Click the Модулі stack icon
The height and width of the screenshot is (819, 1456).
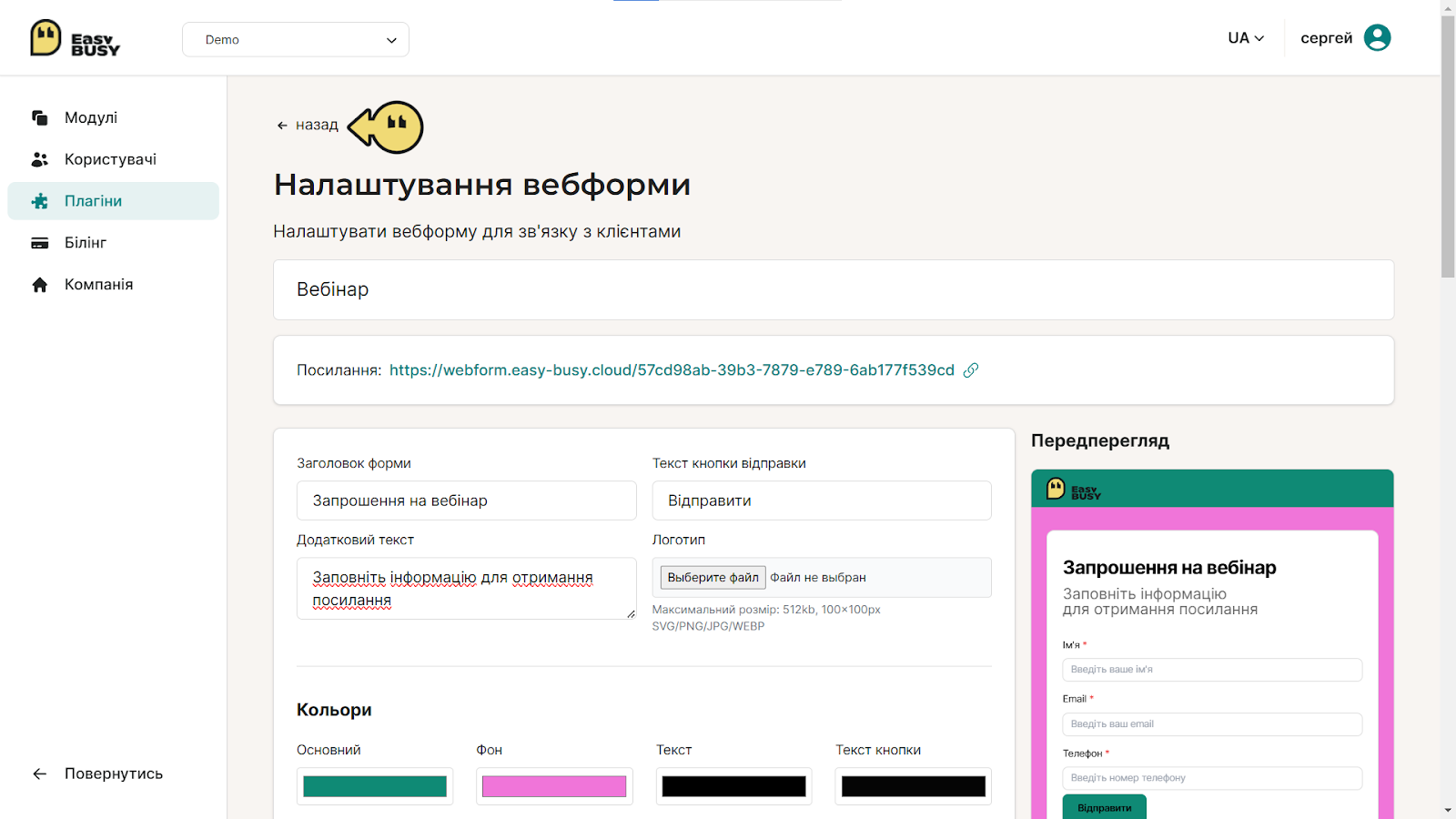[x=40, y=117]
